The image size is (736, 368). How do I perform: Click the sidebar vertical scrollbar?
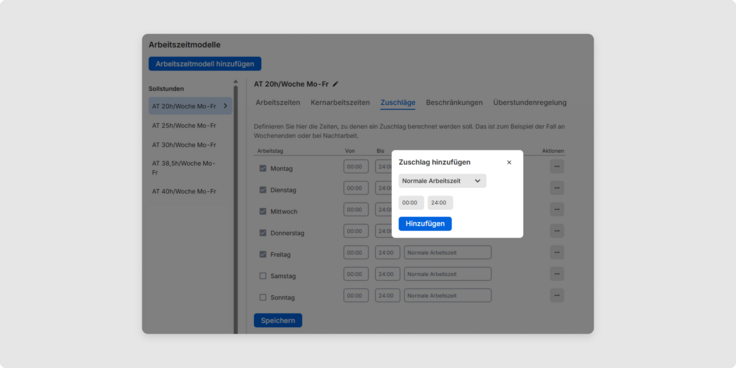coord(236,209)
